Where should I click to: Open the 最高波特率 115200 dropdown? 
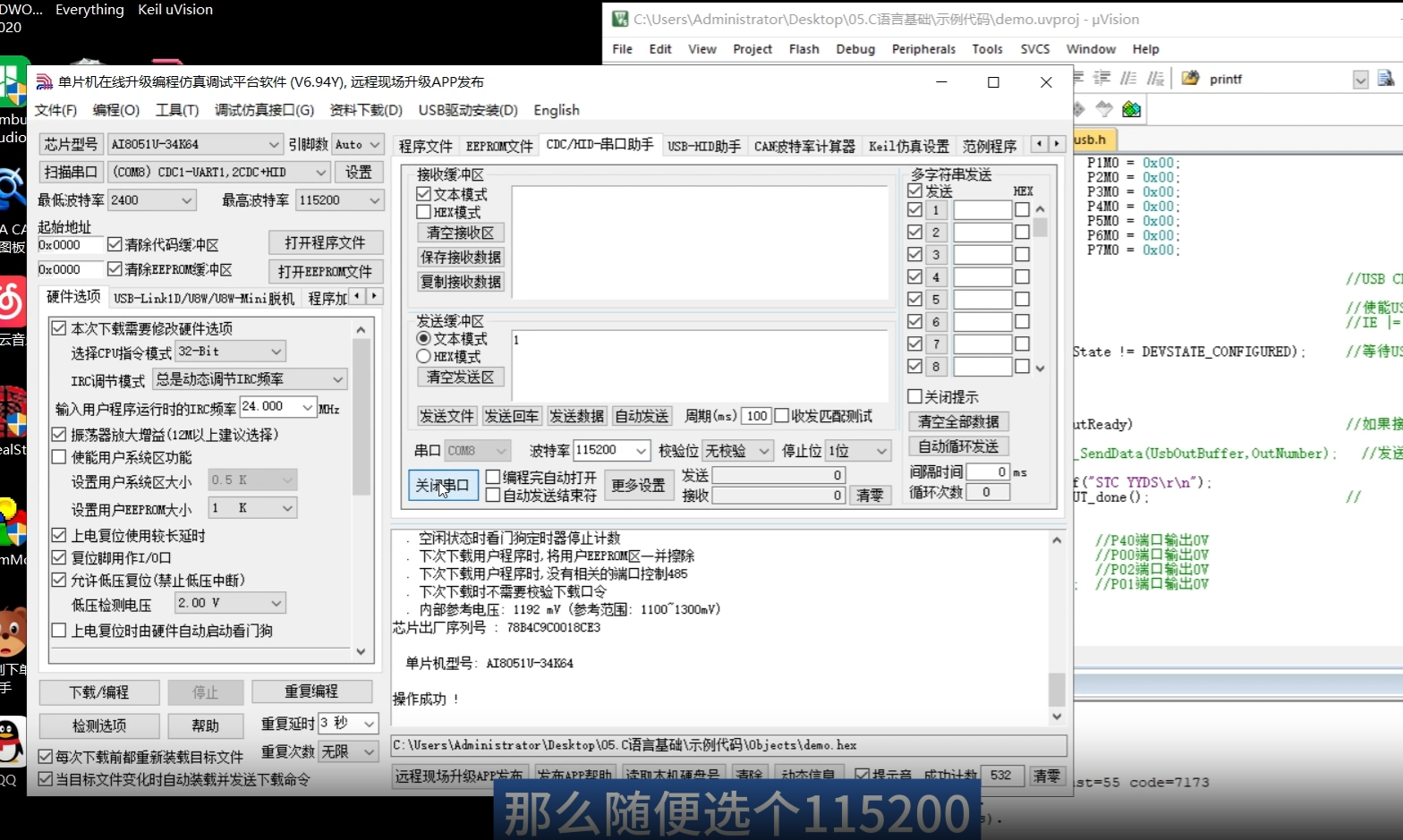tap(340, 199)
